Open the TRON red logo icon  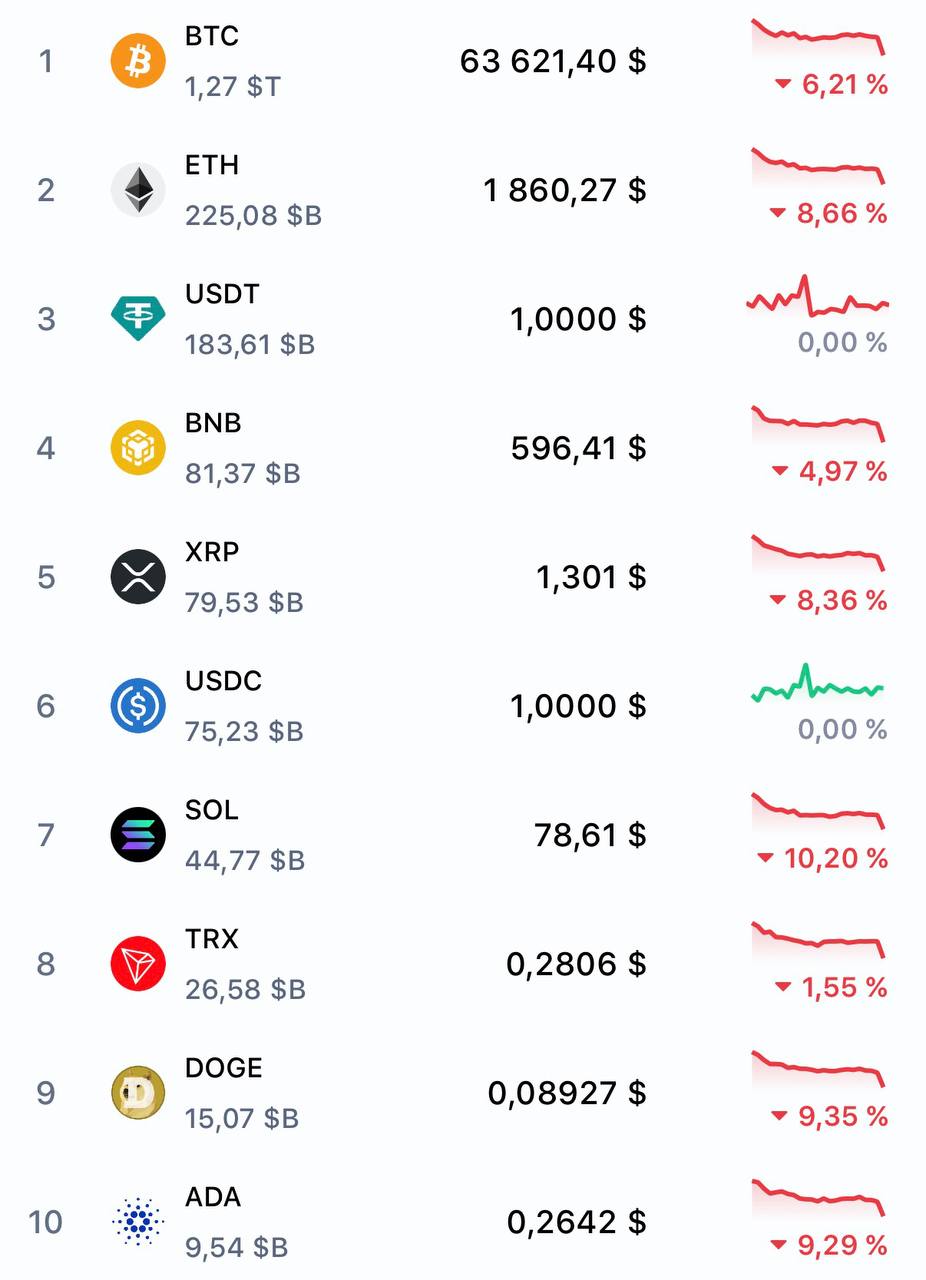click(138, 964)
